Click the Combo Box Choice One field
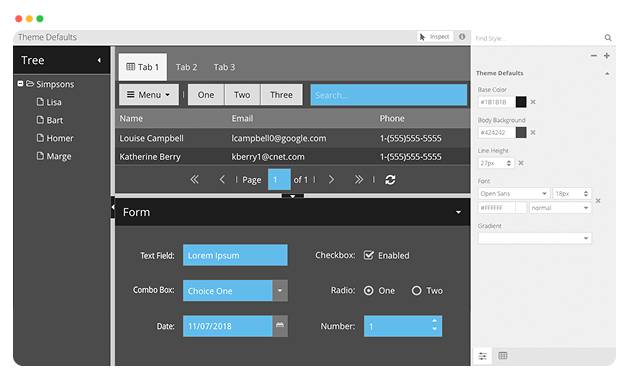 (227, 291)
